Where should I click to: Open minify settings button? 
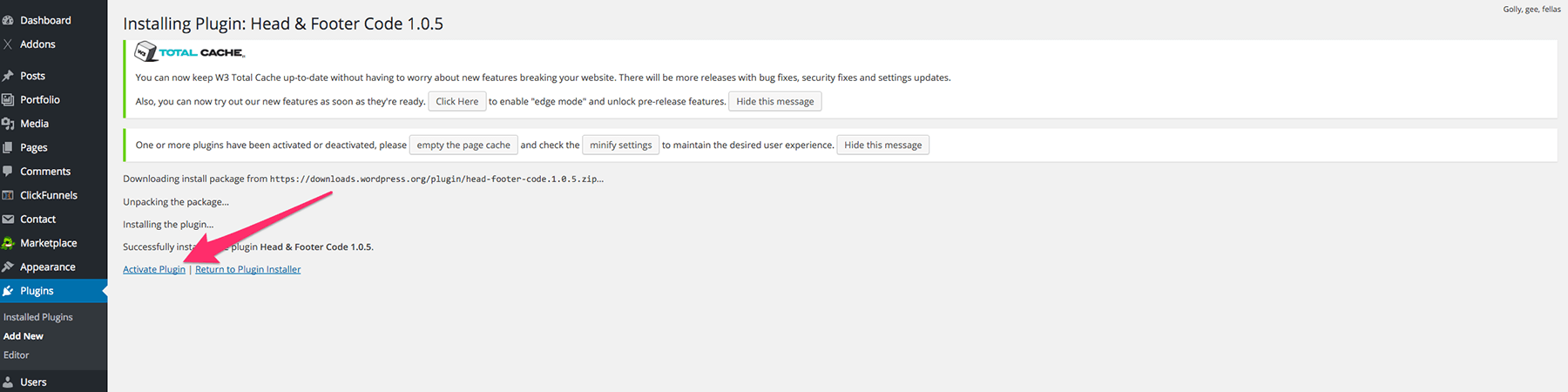tap(620, 145)
